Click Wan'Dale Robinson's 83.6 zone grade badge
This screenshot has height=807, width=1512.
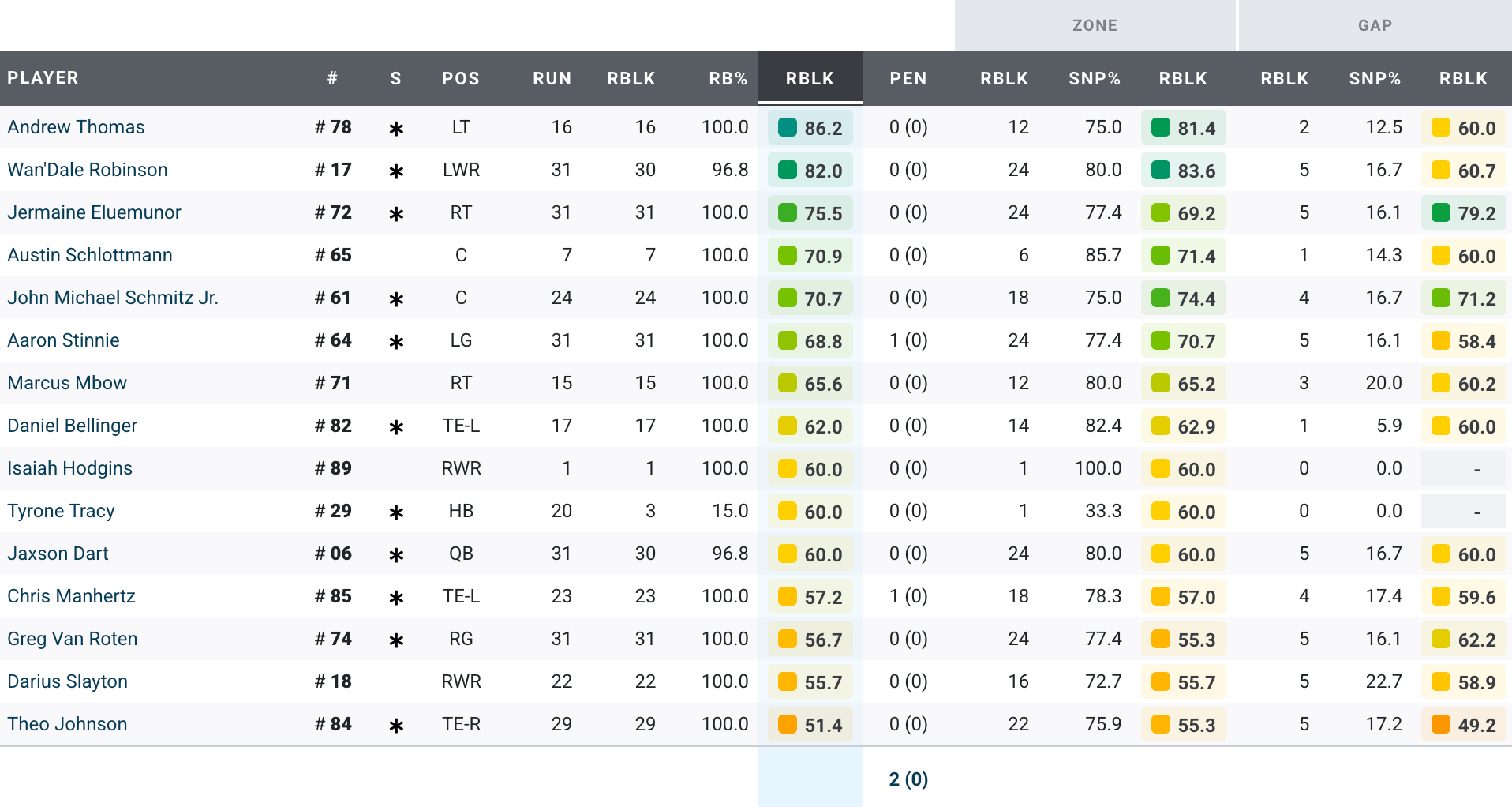(x=1183, y=171)
